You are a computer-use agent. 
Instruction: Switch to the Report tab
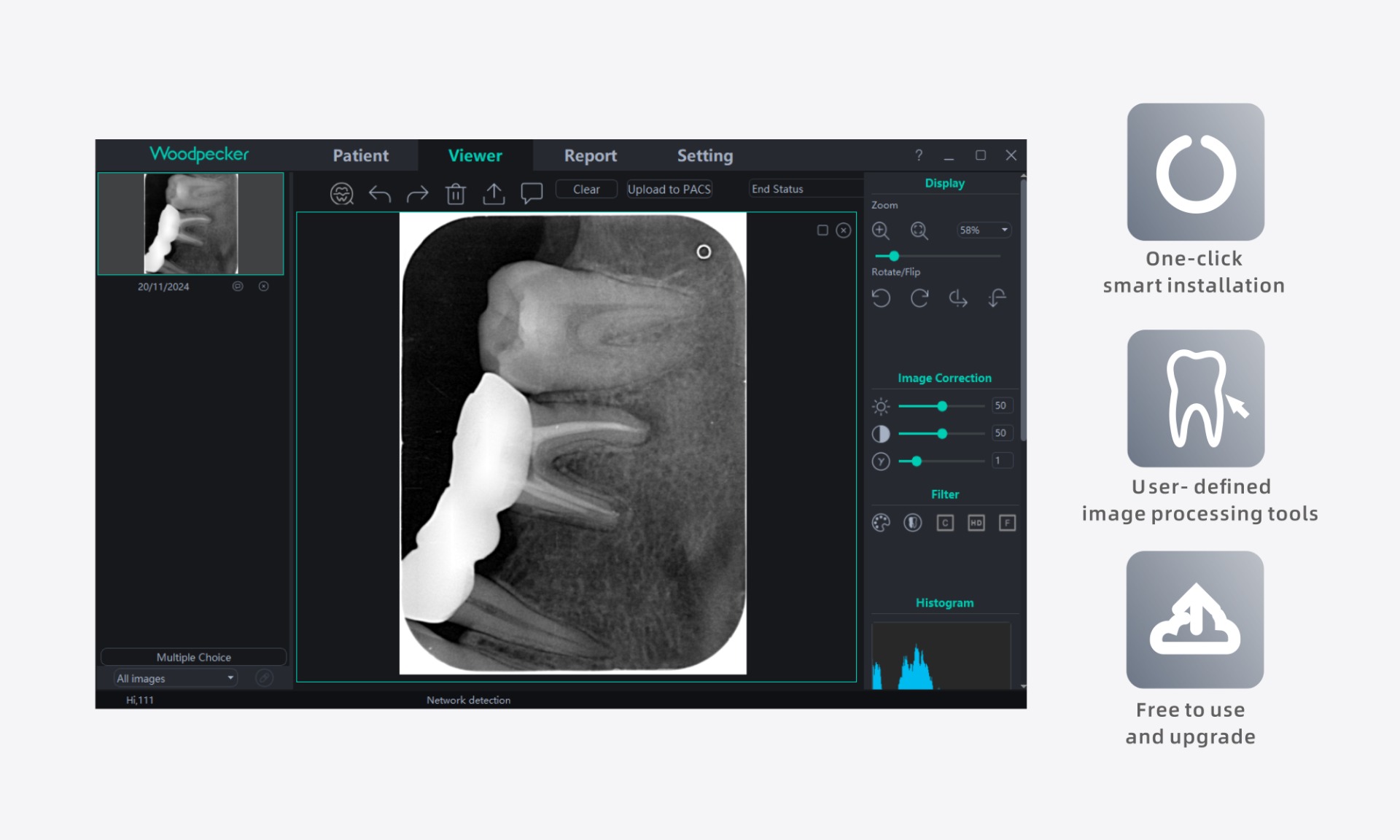pyautogui.click(x=590, y=155)
